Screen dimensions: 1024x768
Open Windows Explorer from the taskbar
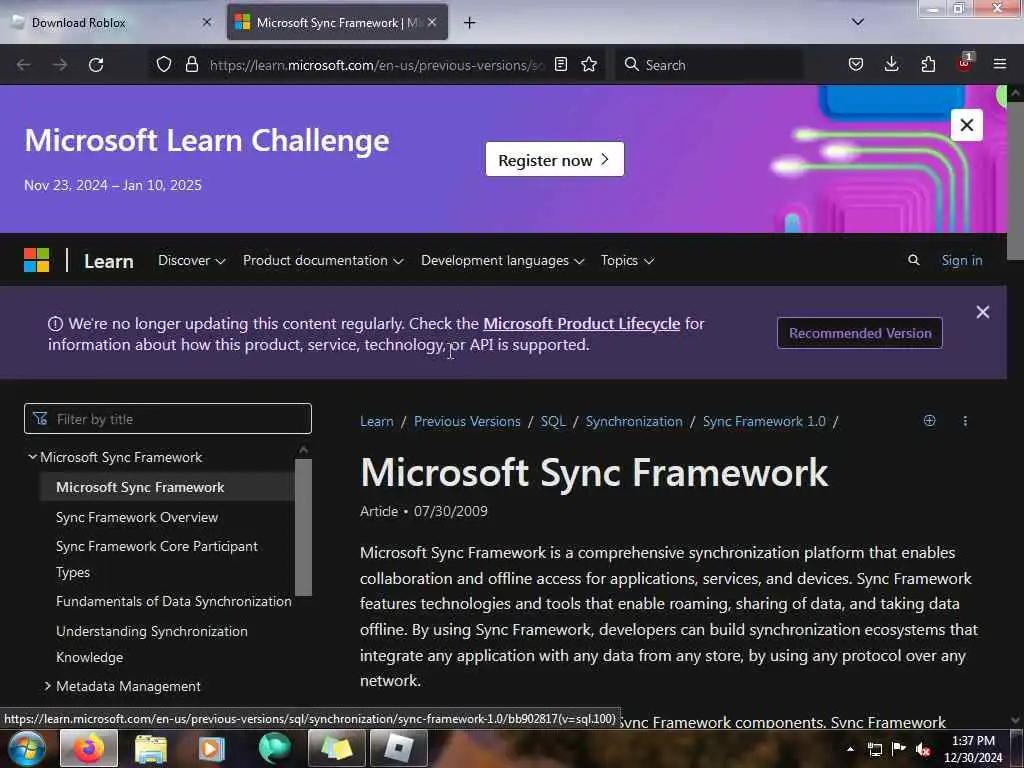(151, 749)
